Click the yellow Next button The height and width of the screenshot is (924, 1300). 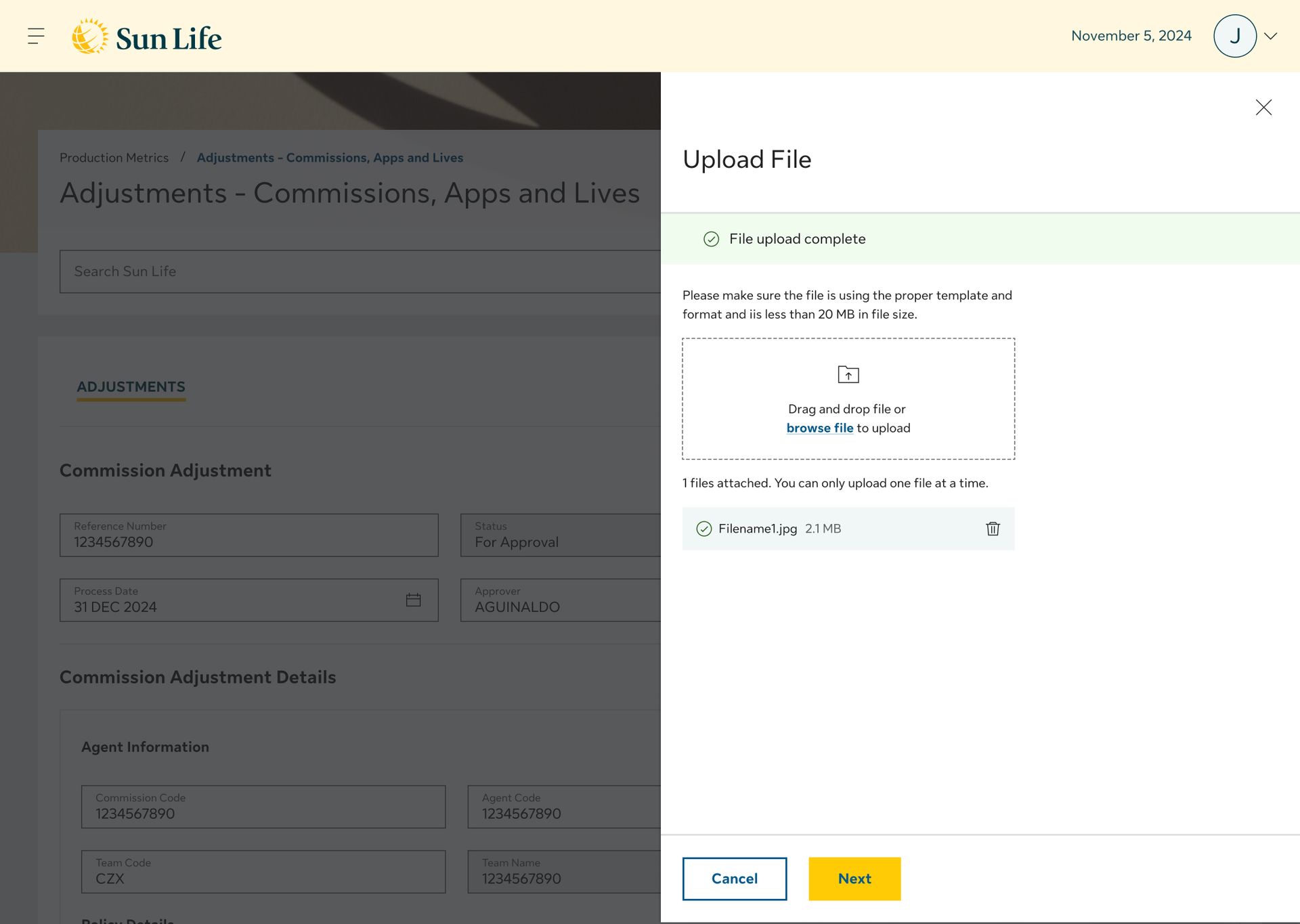(854, 879)
